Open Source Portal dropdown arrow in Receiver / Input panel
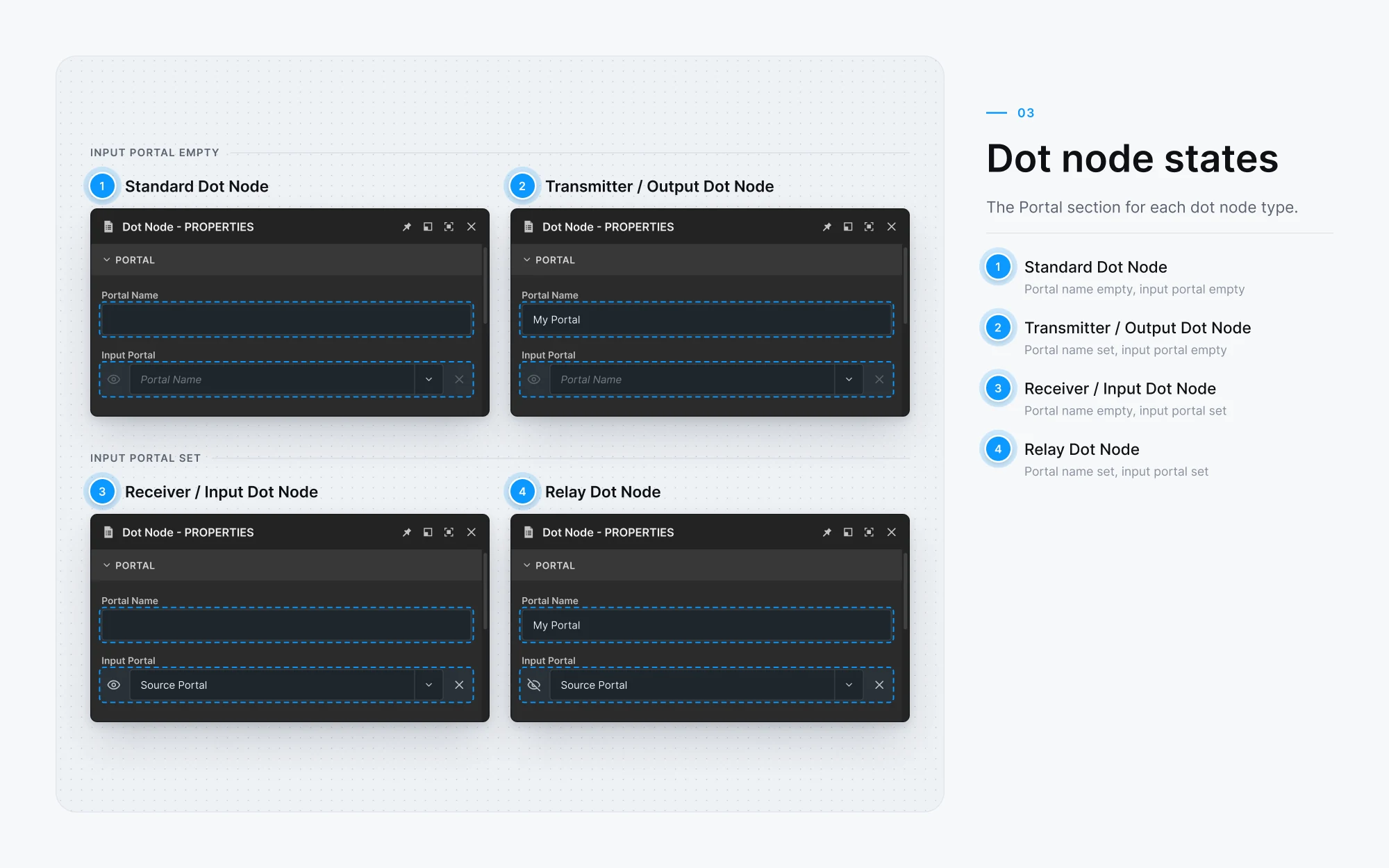Image resolution: width=1389 pixels, height=868 pixels. (429, 685)
